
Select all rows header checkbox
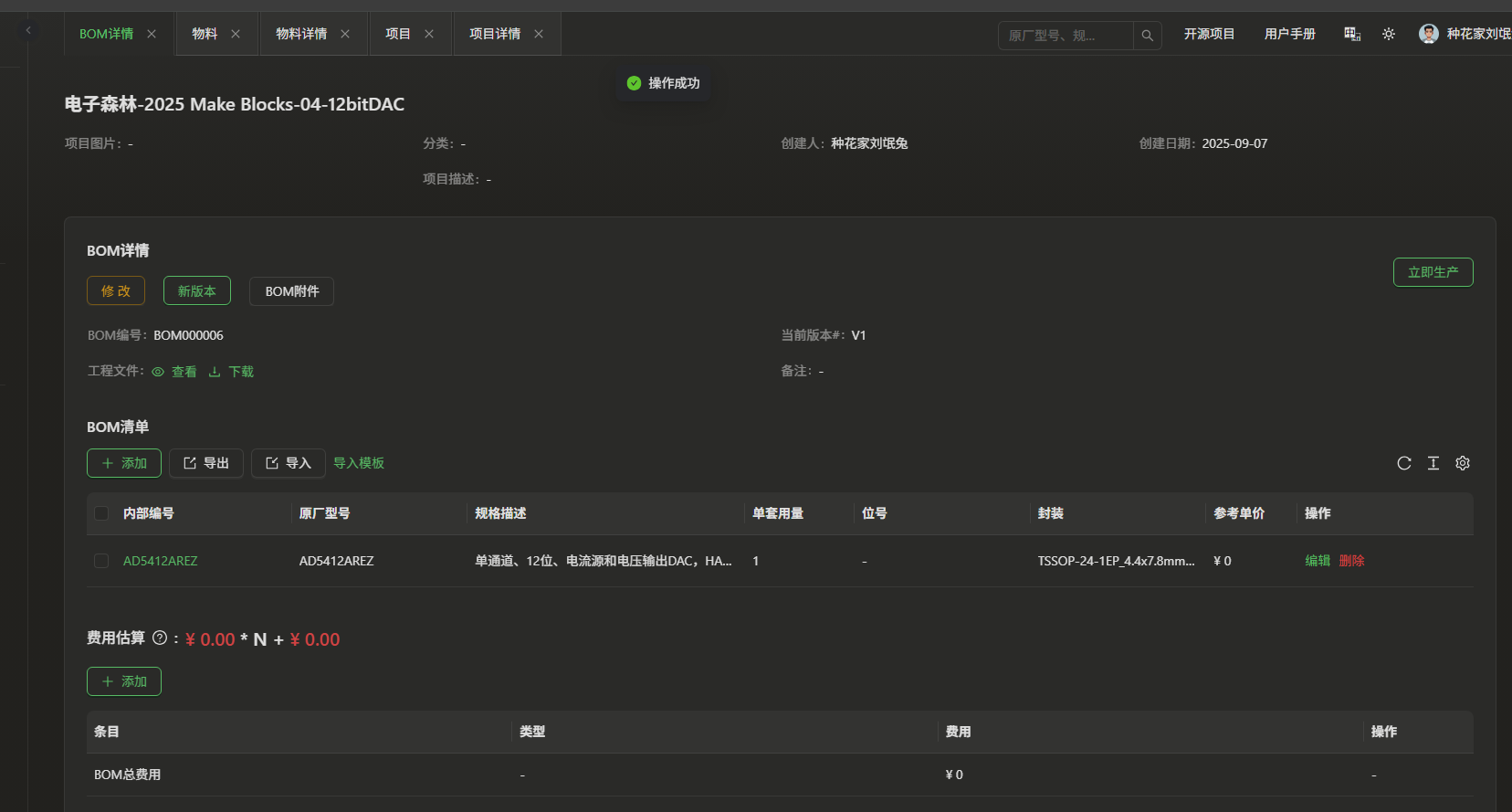(101, 513)
